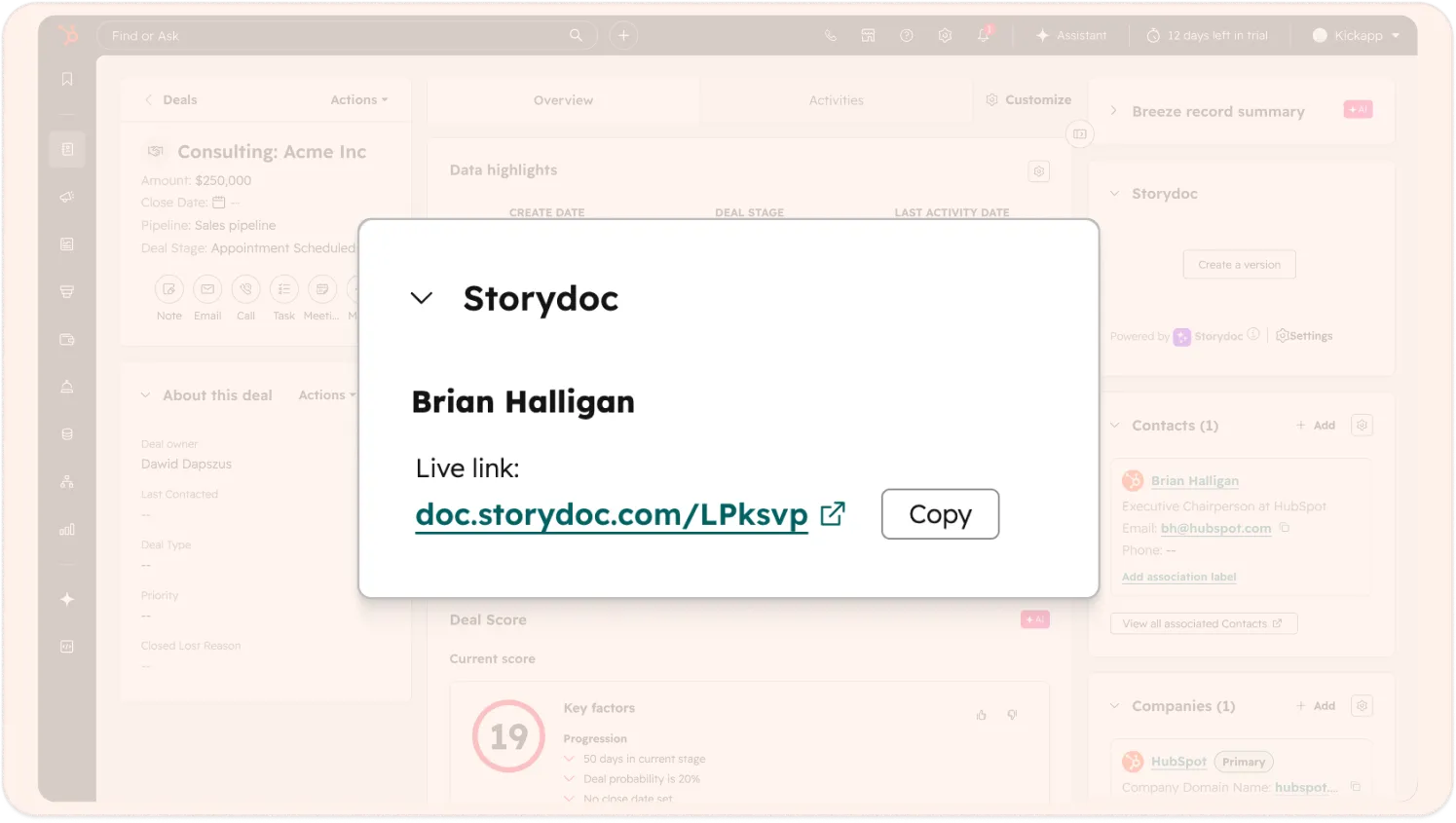The image size is (1456, 823).
Task: Click the Email activity icon
Action: (207, 289)
